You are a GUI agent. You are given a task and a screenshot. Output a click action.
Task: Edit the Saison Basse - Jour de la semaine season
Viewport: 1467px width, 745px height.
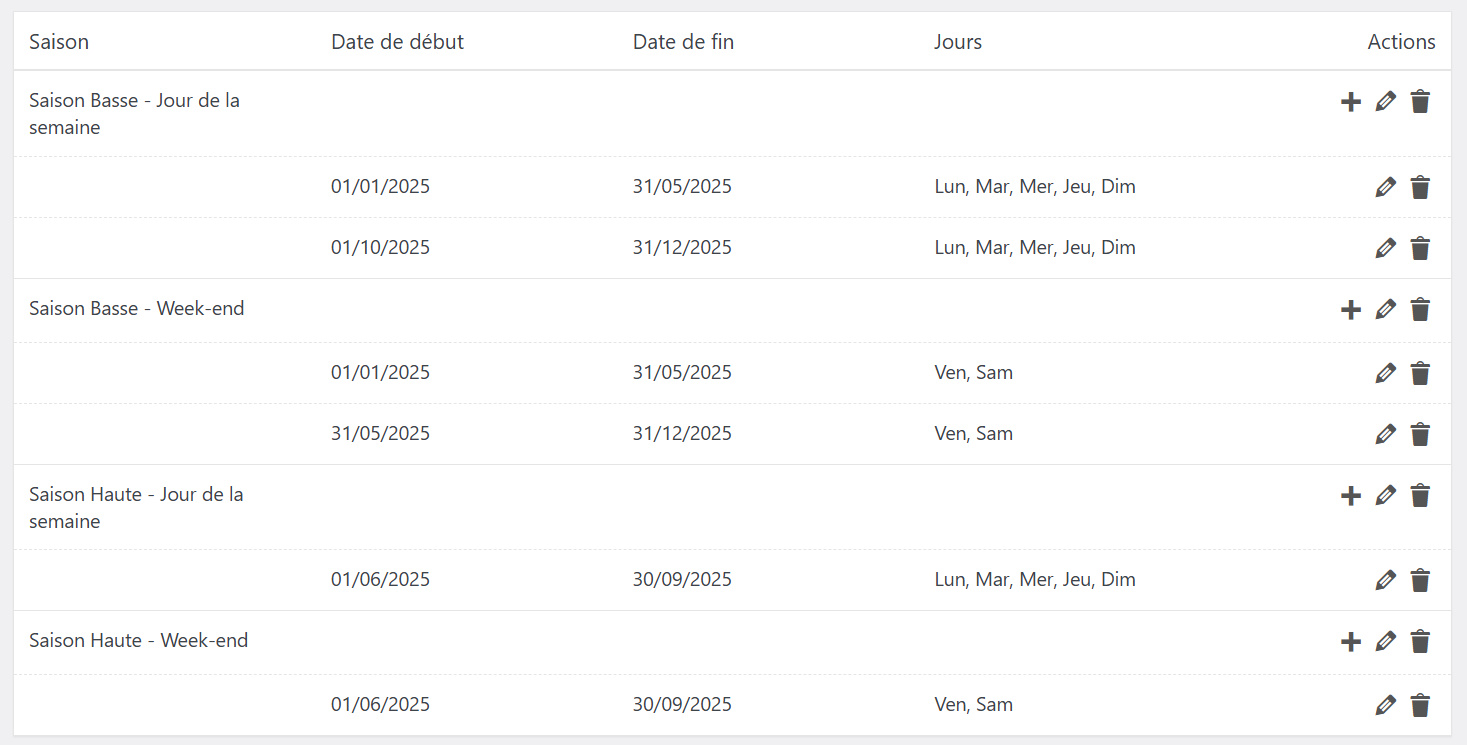tap(1385, 101)
